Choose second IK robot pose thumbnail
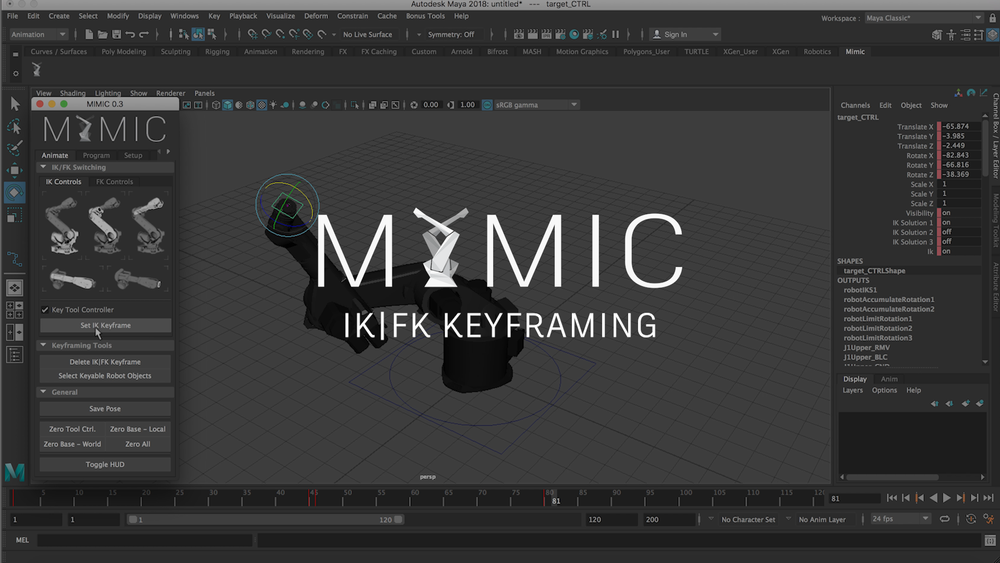 pyautogui.click(x=105, y=225)
